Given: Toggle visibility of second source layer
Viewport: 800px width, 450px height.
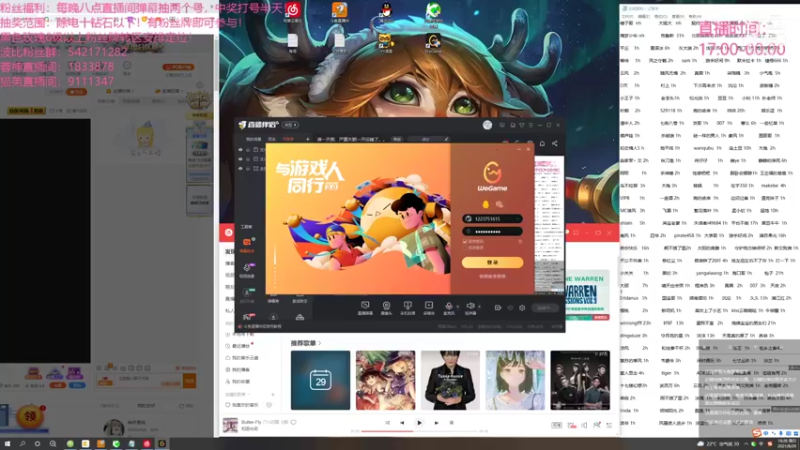Looking at the screenshot, I should point(240,159).
